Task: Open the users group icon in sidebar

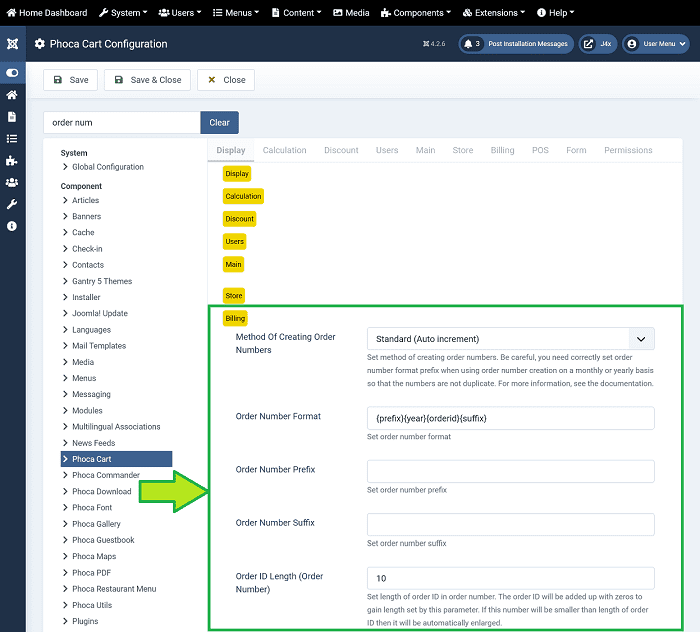Action: point(12,182)
